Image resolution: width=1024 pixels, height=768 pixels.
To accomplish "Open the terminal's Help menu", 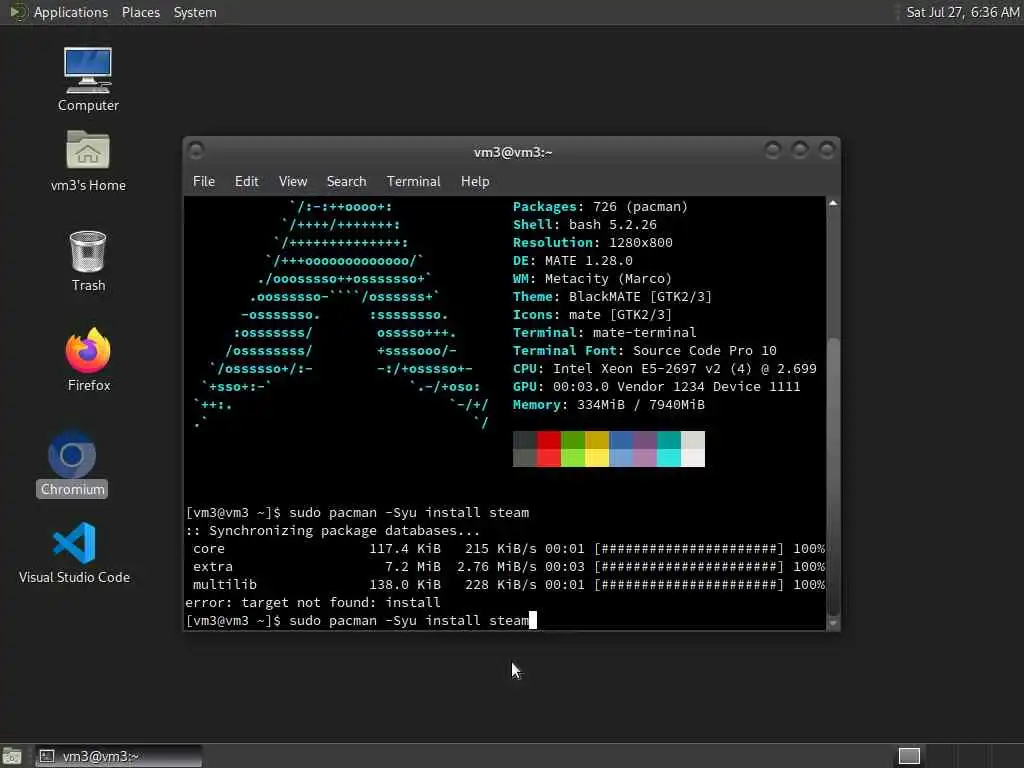I will [475, 182].
